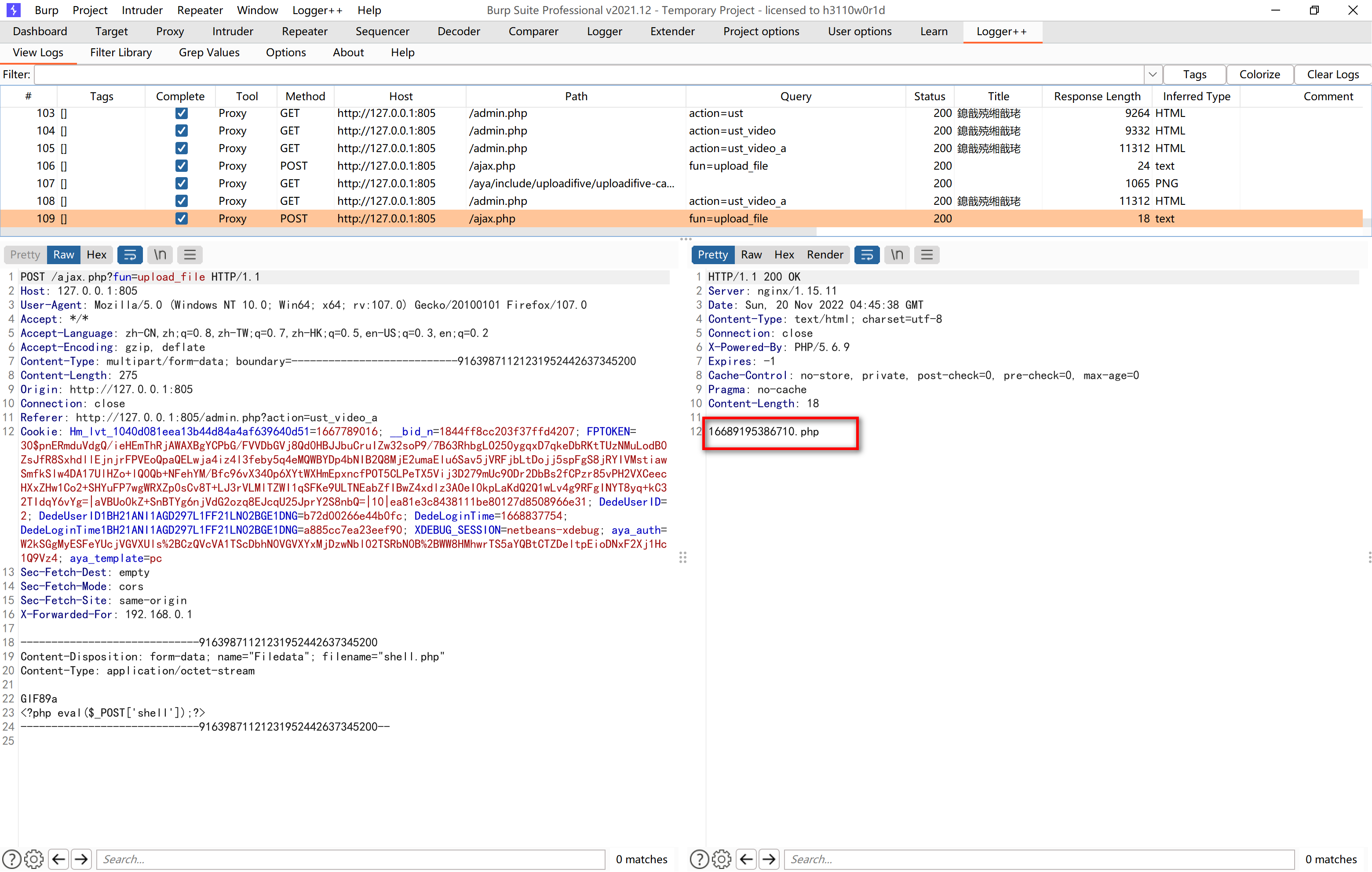Open the Intruder menu in menu bar
The width and height of the screenshot is (1372, 872).
tap(142, 10)
